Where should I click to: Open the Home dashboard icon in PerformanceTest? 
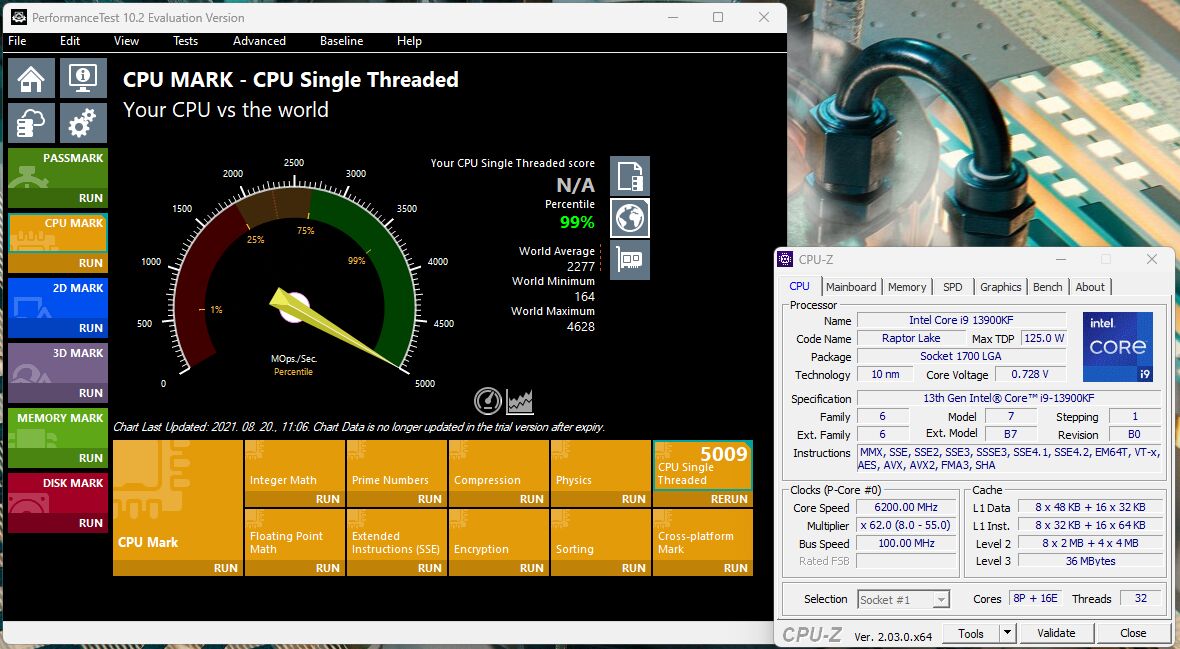pos(32,78)
